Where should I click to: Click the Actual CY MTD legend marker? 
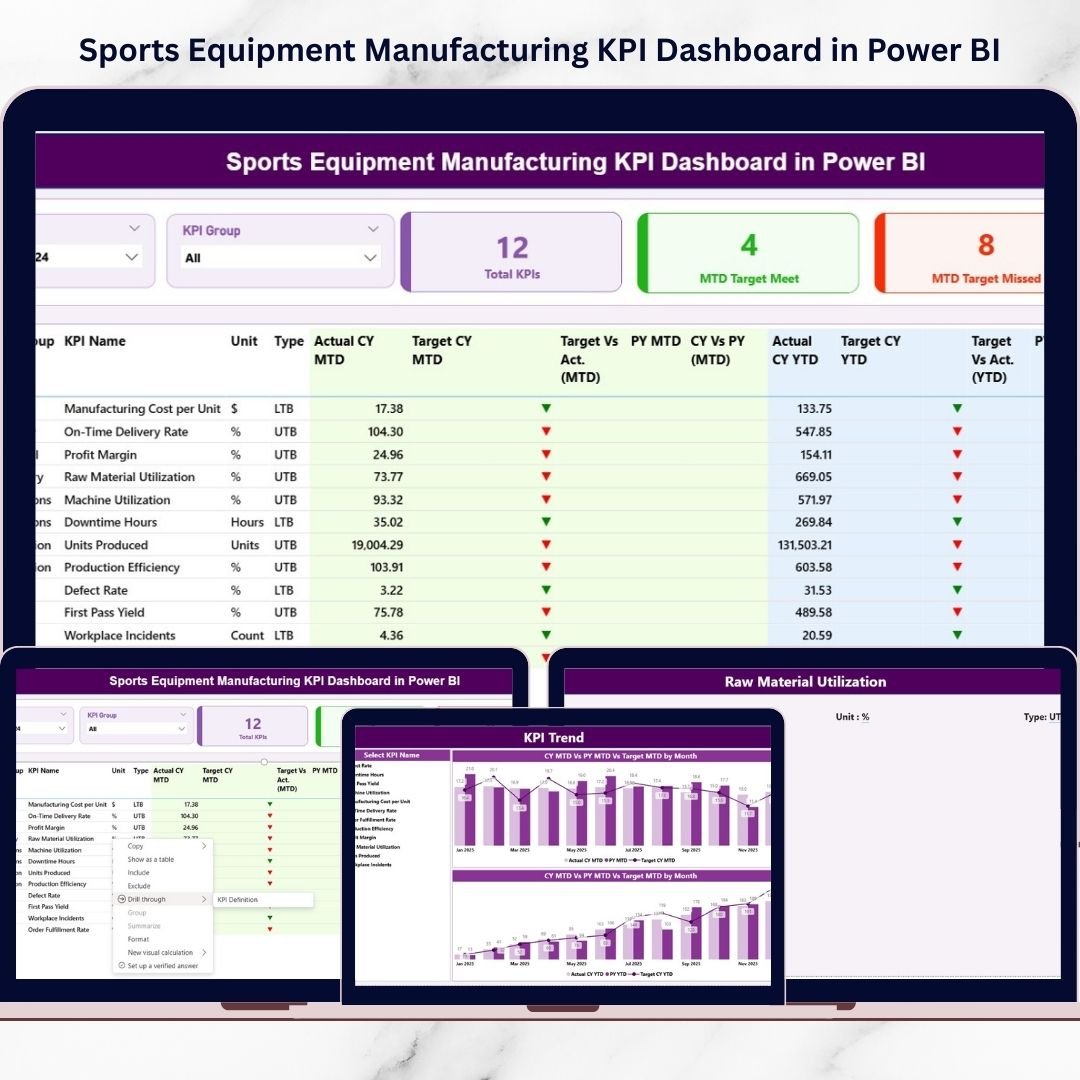[x=566, y=859]
